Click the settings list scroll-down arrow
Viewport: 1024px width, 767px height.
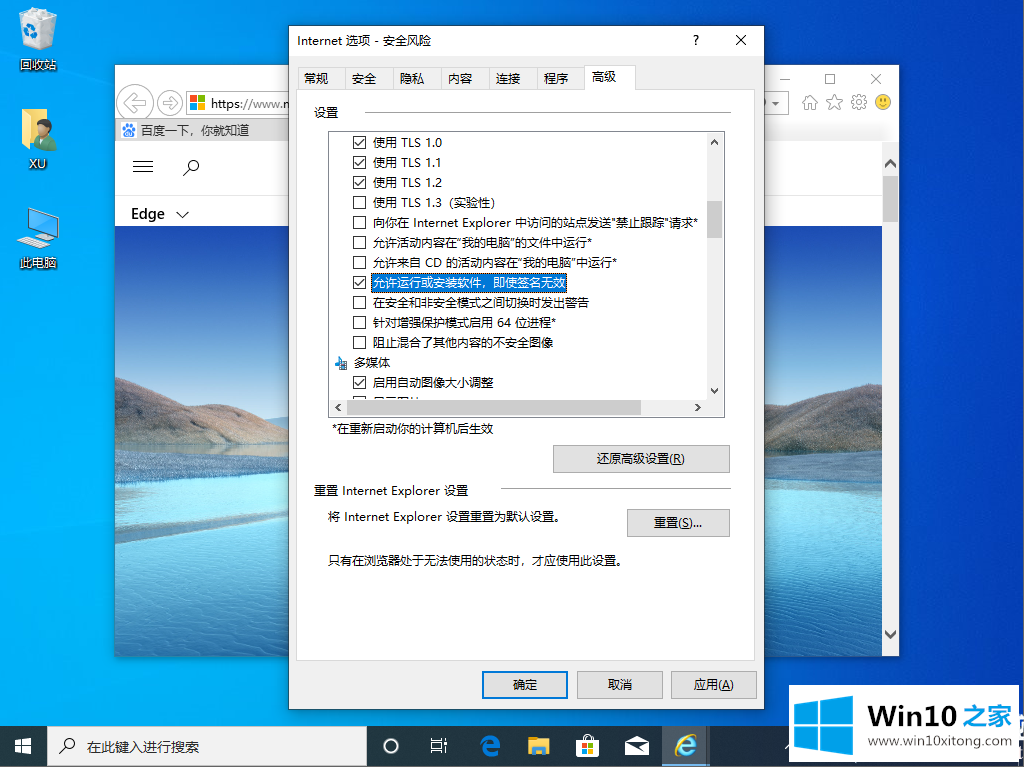pyautogui.click(x=714, y=391)
